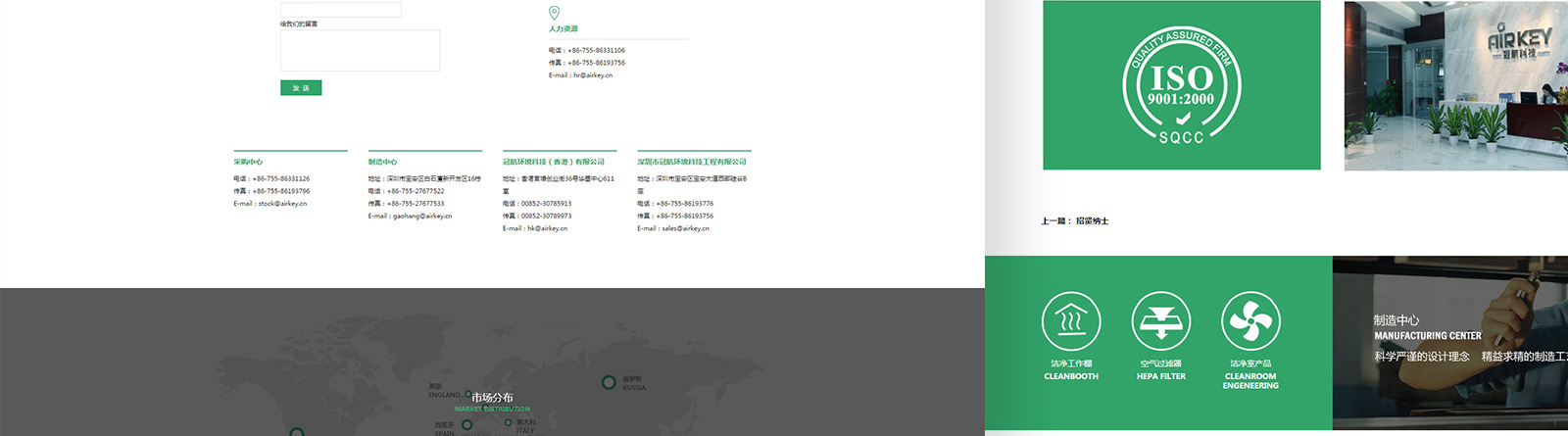Viewport: 1568px width, 436px height.
Task: Click the Russia map marker circle
Action: pyautogui.click(x=609, y=382)
